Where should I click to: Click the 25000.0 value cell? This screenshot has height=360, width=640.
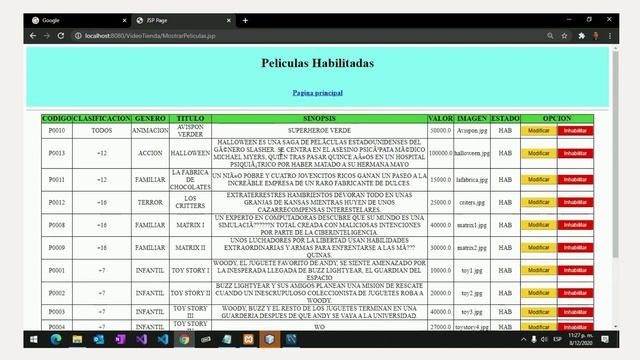coord(440,202)
